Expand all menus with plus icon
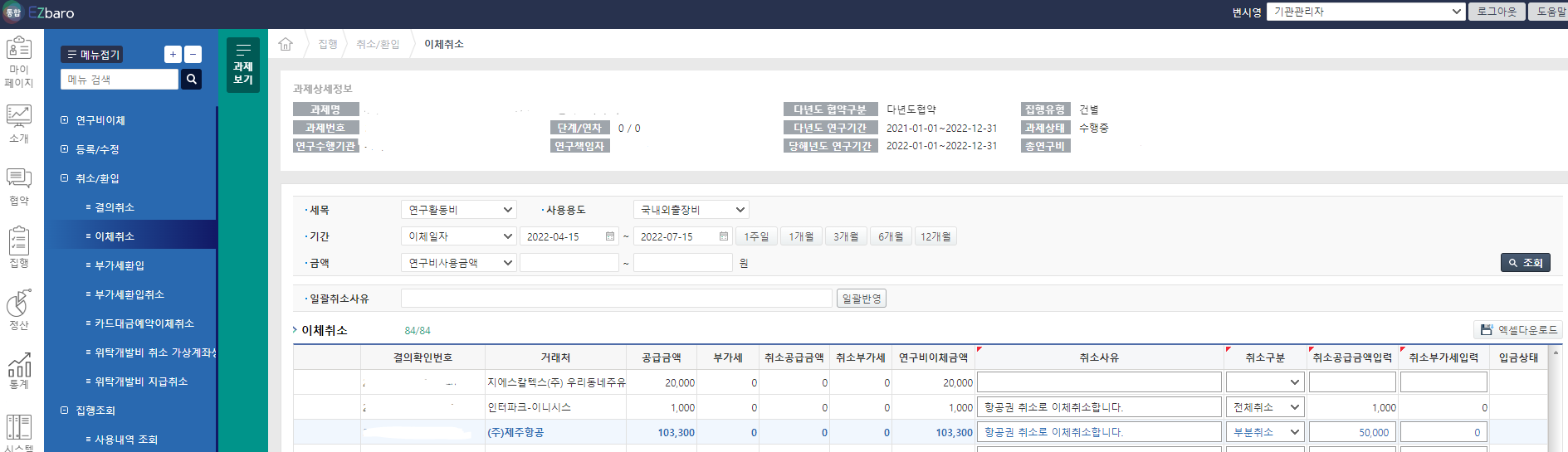Image resolution: width=1568 pixels, height=452 pixels. 173,54
